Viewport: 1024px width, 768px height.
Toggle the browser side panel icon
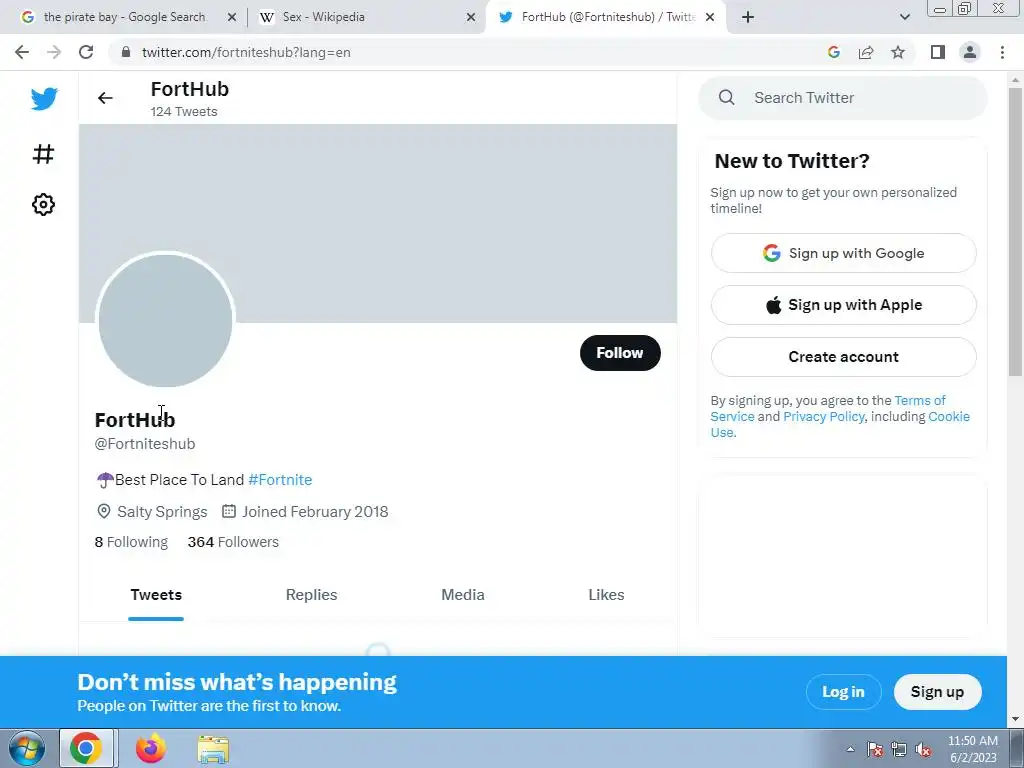click(x=937, y=52)
